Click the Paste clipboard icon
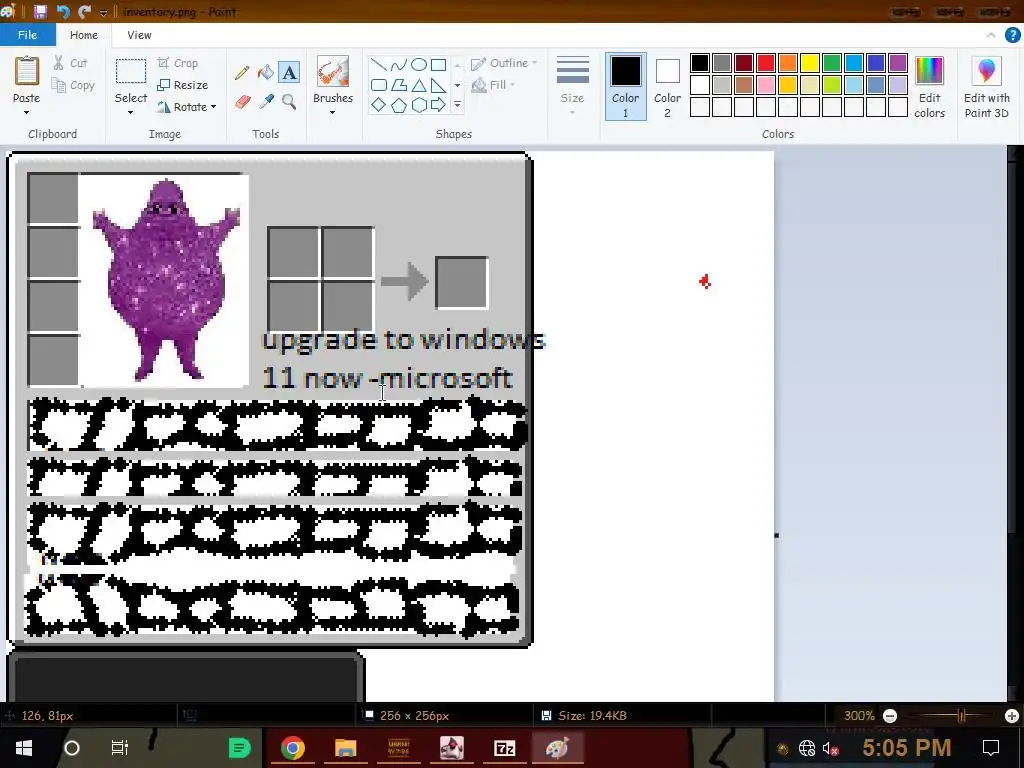This screenshot has width=1024, height=768. coord(27,71)
